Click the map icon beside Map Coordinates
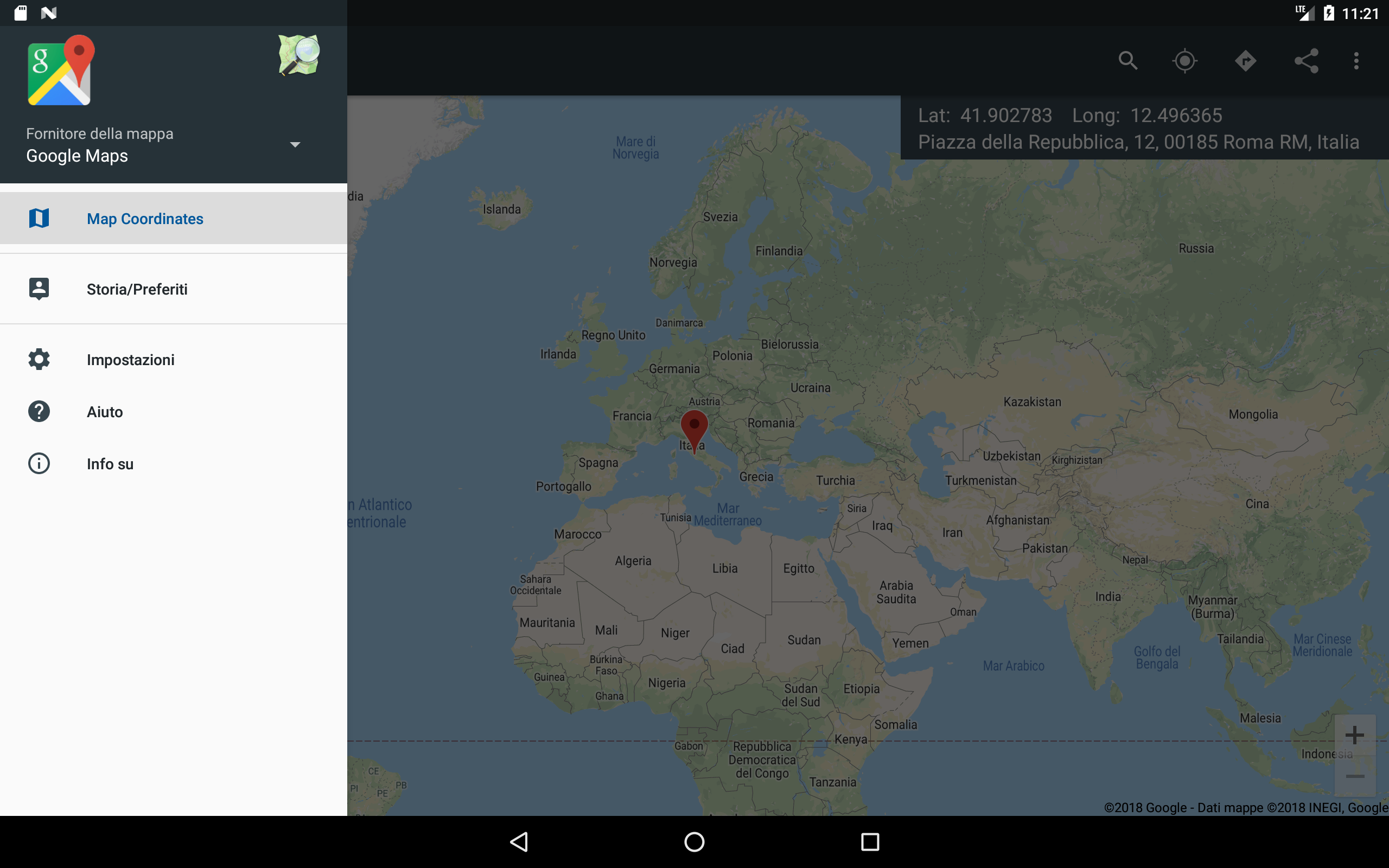This screenshot has height=868, width=1389. [39, 218]
